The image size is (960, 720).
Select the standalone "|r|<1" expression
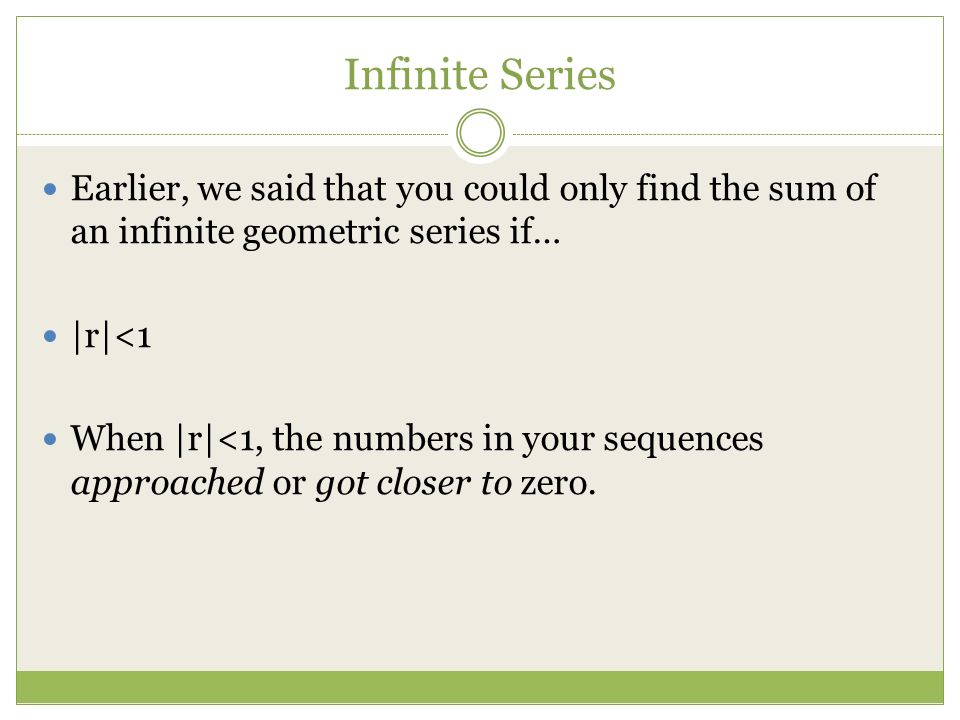click(112, 336)
